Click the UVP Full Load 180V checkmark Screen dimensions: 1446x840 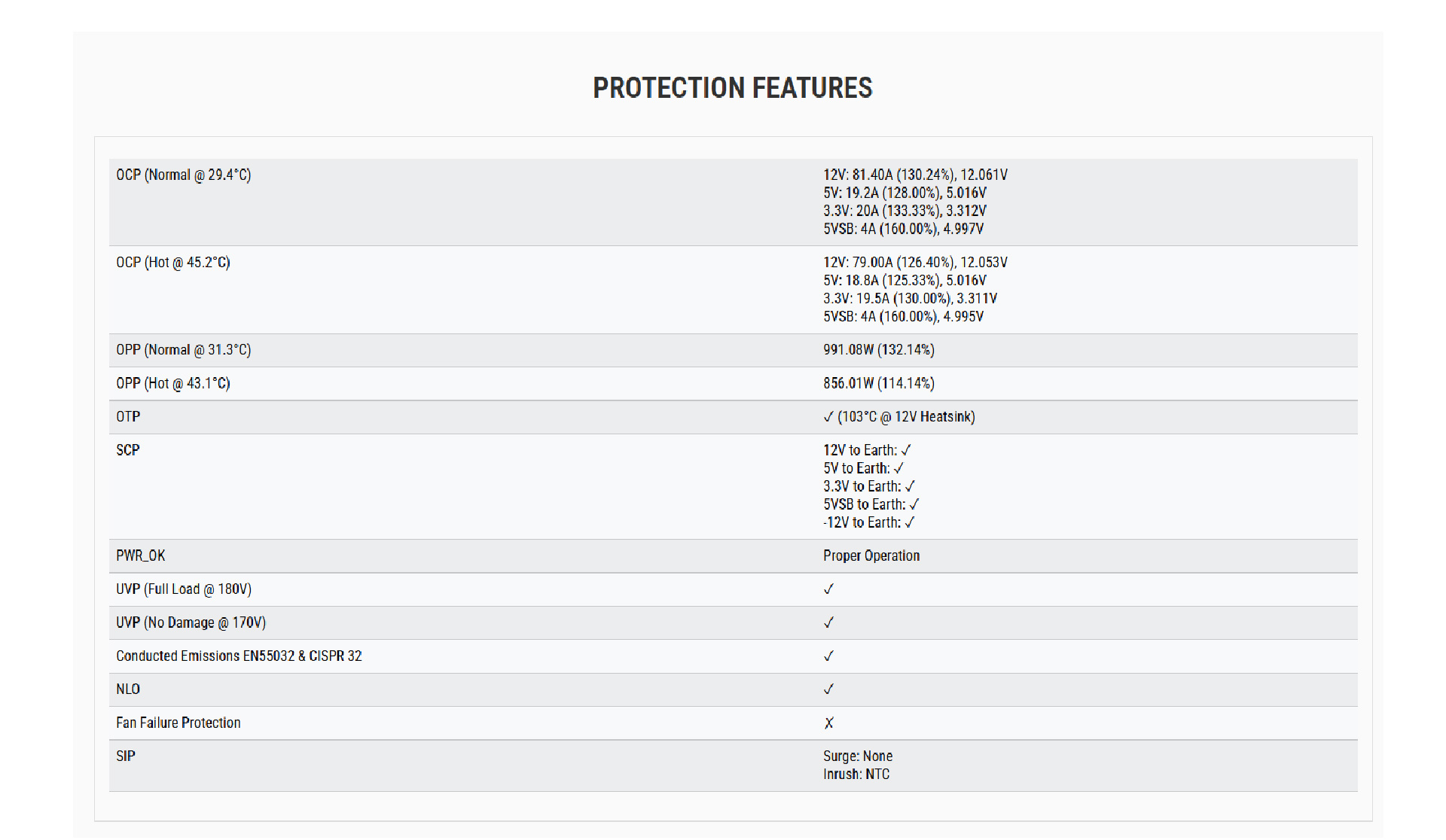[828, 589]
